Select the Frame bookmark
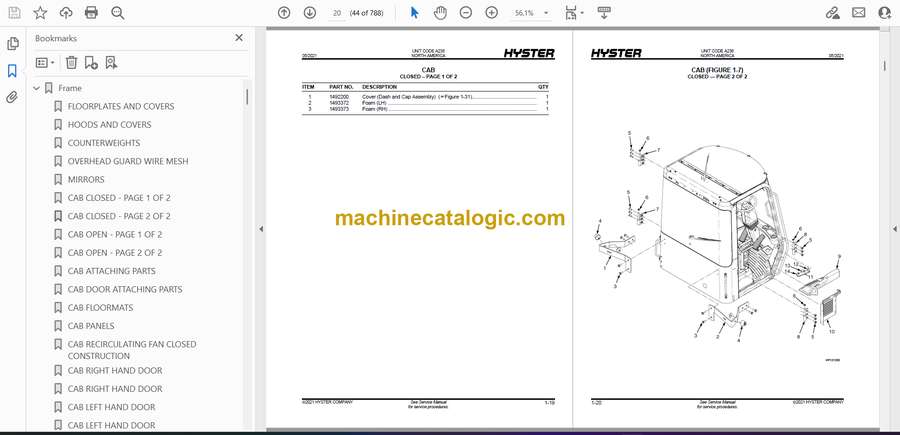Image resolution: width=900 pixels, height=435 pixels. [69, 88]
